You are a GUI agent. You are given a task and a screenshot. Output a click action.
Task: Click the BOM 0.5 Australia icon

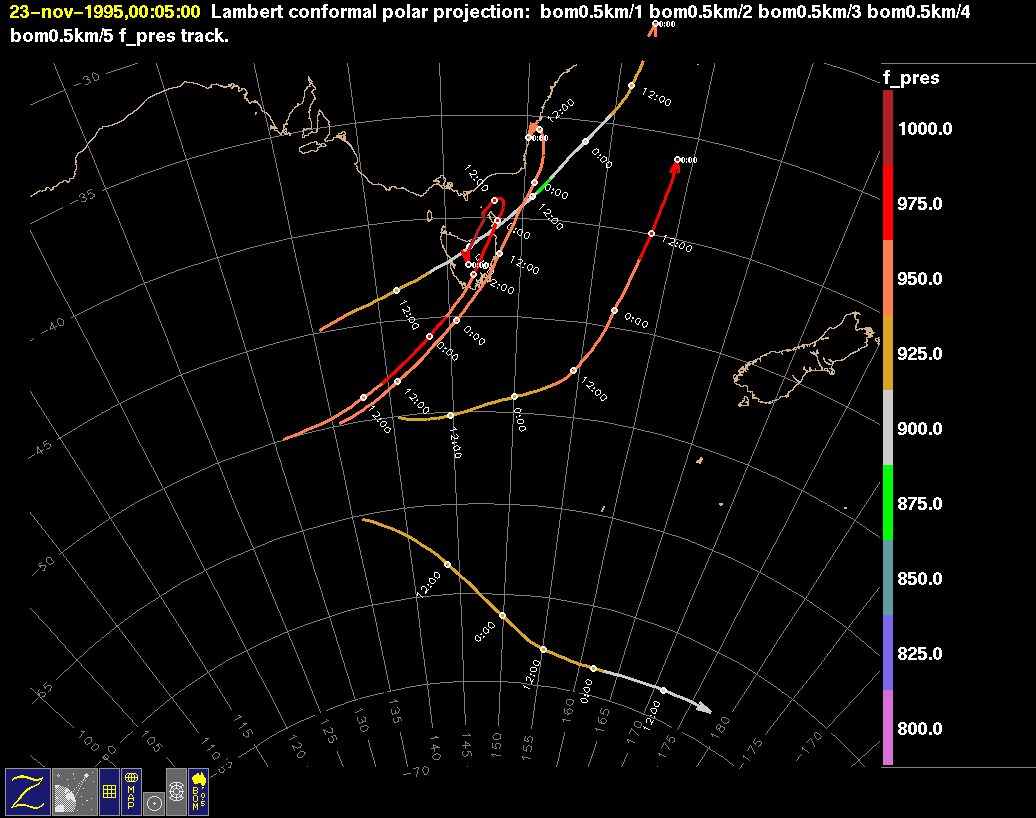[198, 791]
